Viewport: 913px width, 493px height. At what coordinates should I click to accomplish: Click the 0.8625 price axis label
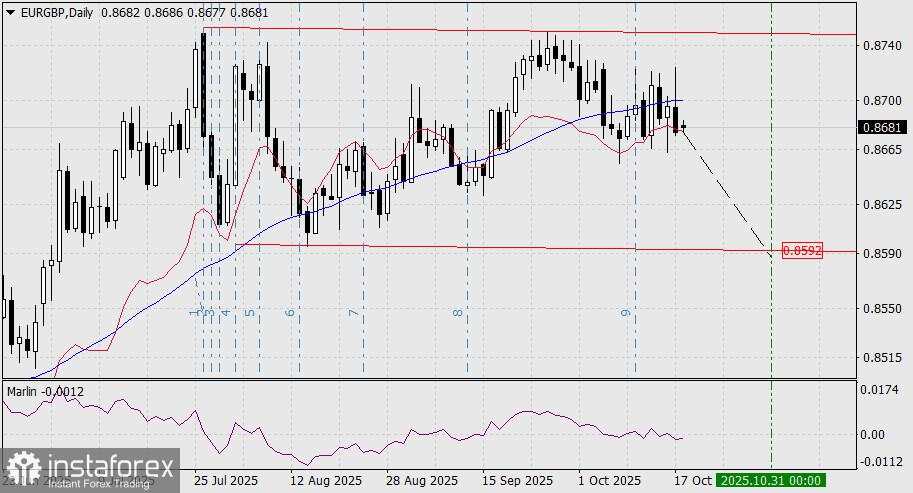(880, 204)
